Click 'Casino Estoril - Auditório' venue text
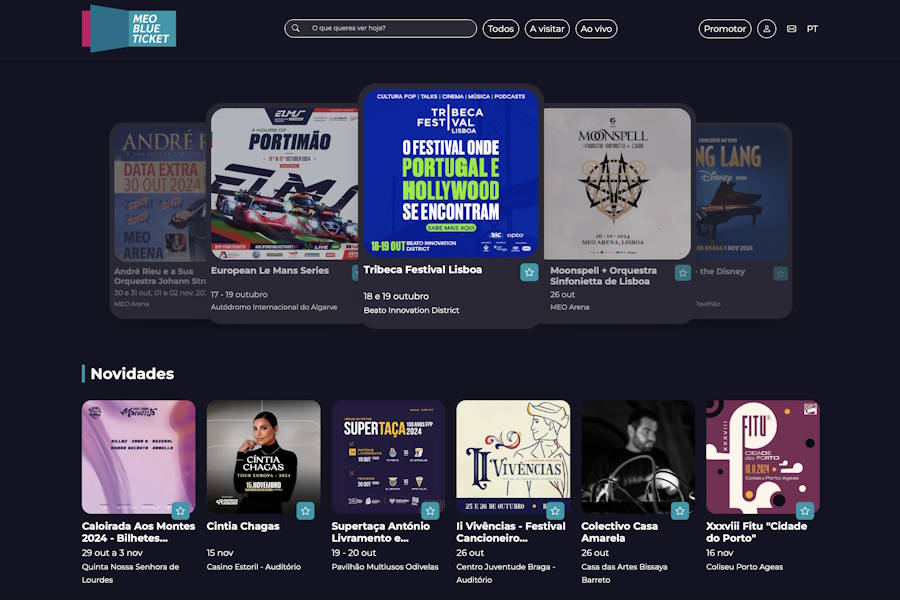The image size is (900, 600). tap(254, 567)
